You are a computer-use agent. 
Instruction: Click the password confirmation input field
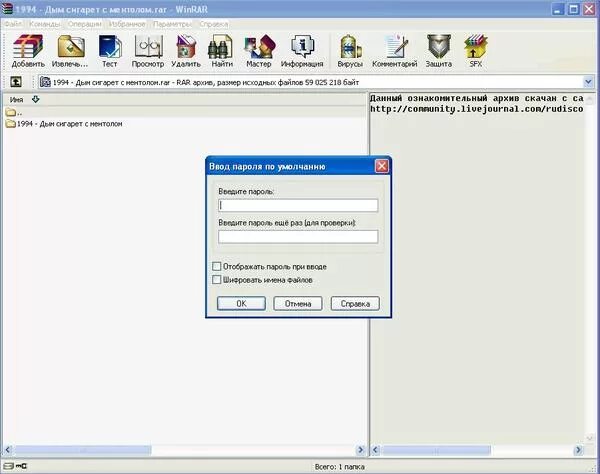pos(298,237)
